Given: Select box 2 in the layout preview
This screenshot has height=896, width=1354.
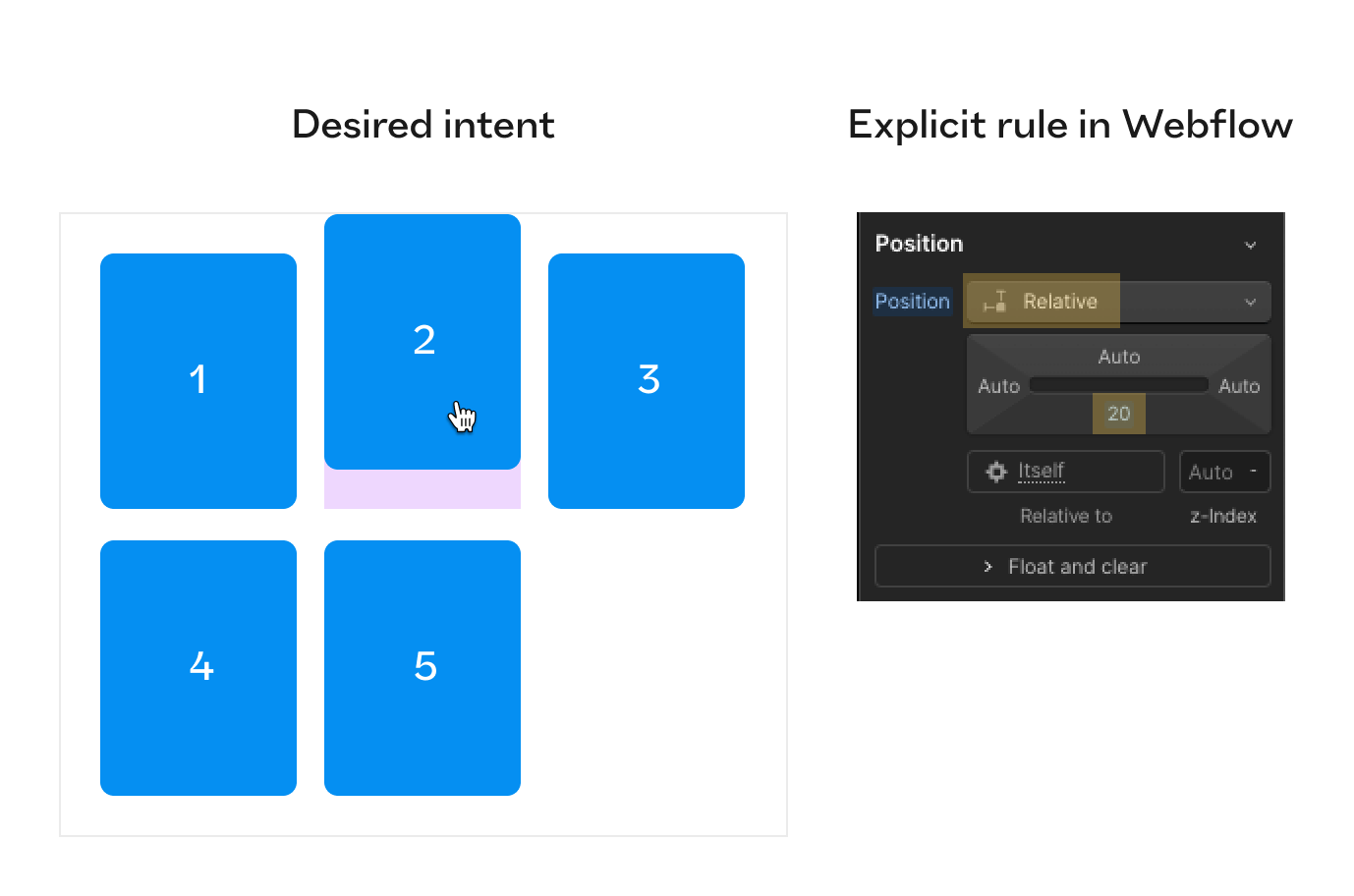Looking at the screenshot, I should tap(423, 341).
